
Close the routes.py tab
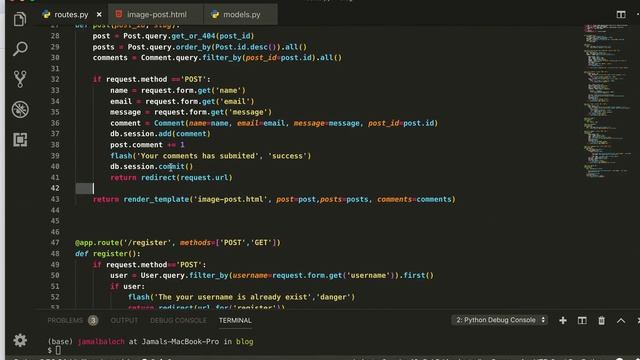coord(99,15)
